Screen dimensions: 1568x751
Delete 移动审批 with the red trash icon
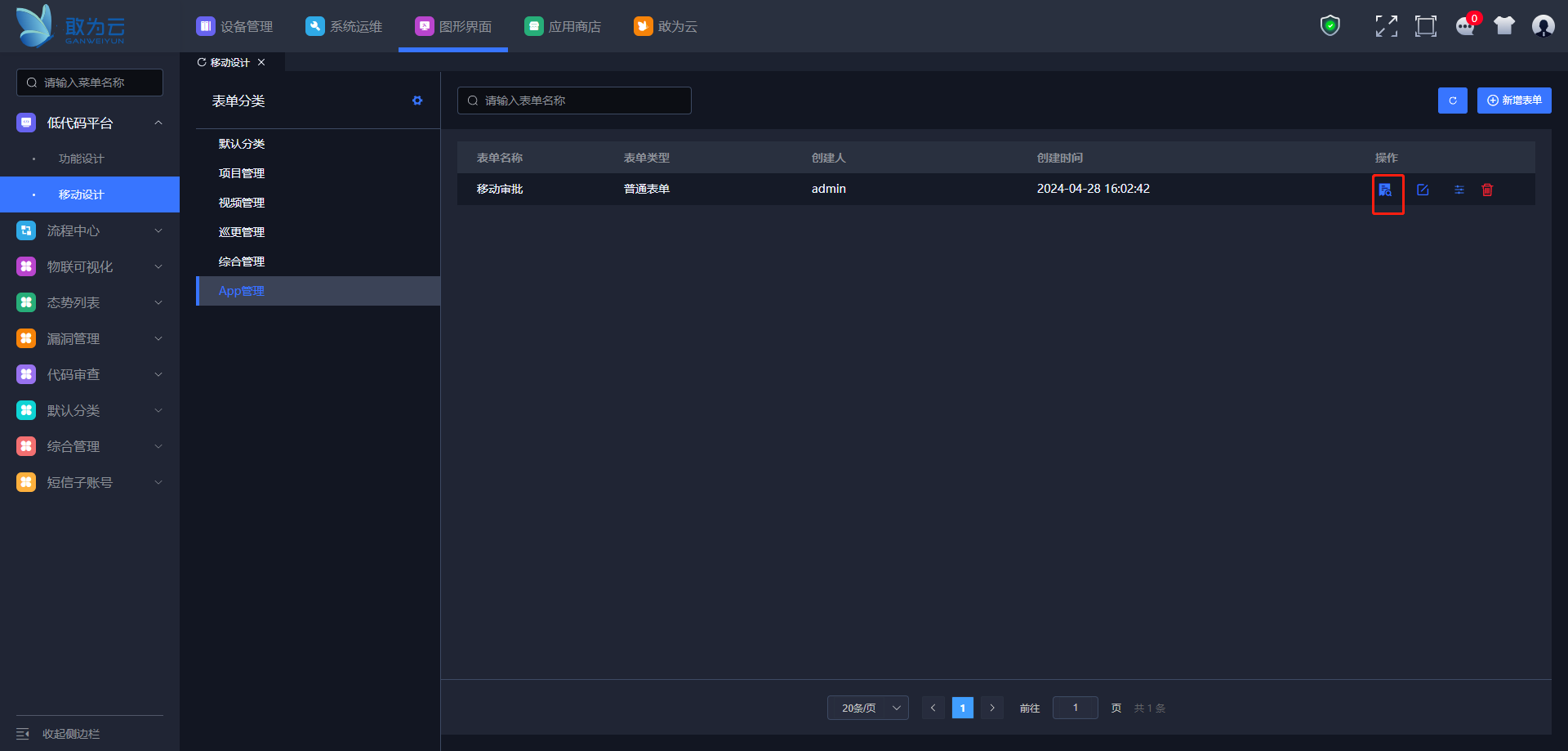coord(1487,190)
